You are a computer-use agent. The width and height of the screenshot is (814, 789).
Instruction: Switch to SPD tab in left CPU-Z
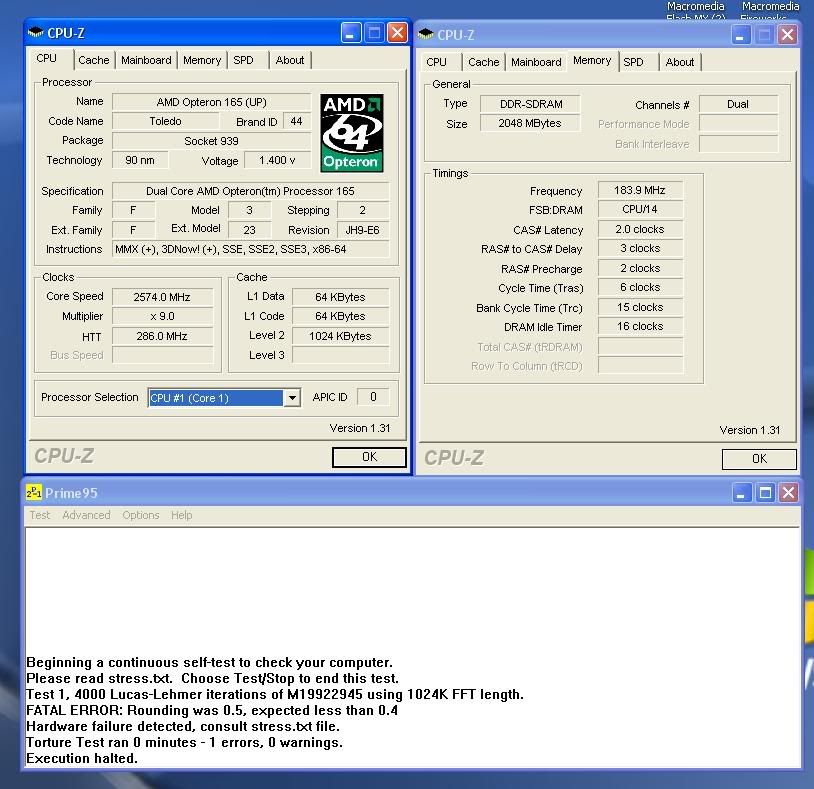[x=243, y=60]
